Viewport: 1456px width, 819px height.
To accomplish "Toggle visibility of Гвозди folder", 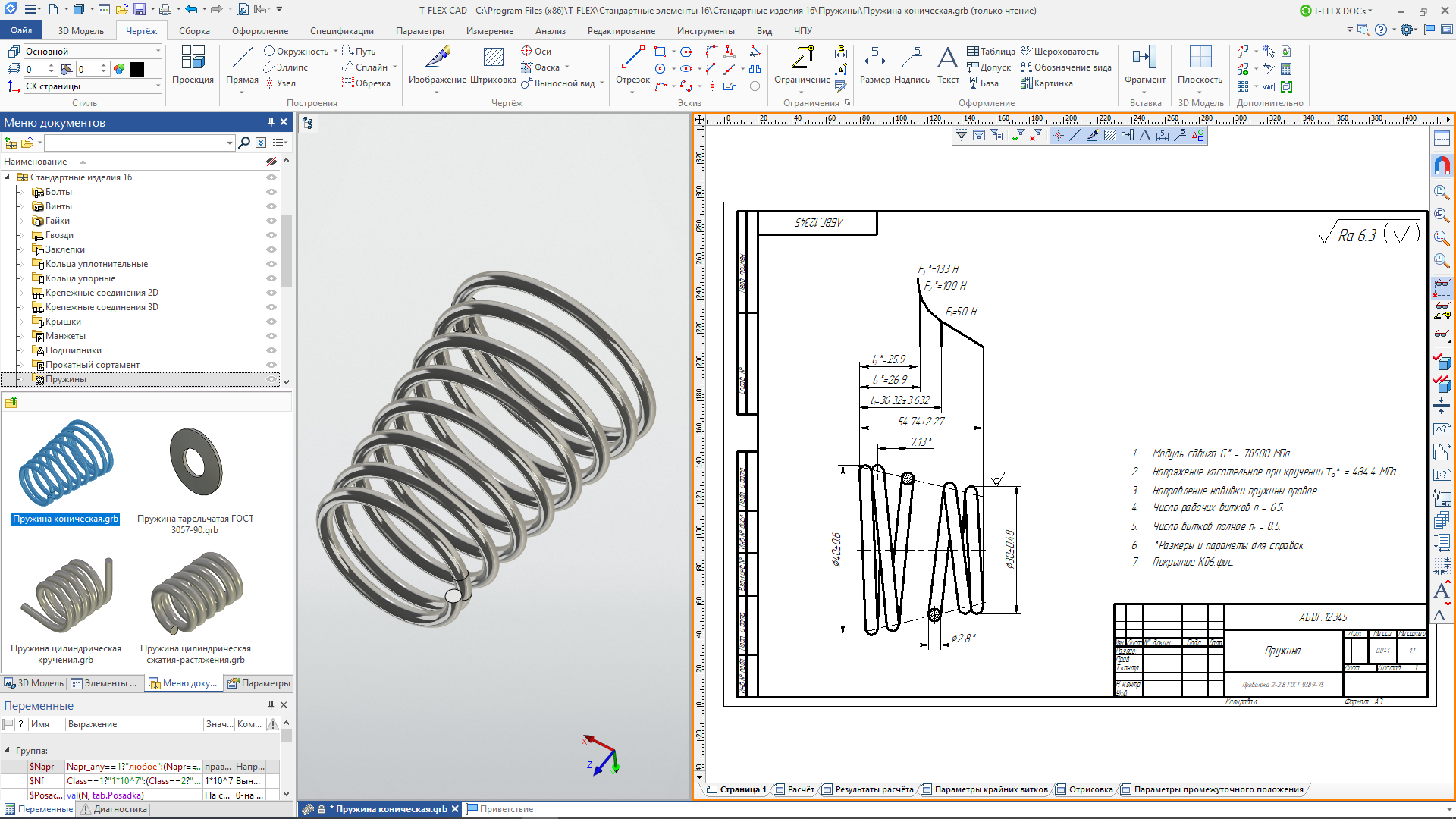I will click(x=271, y=235).
